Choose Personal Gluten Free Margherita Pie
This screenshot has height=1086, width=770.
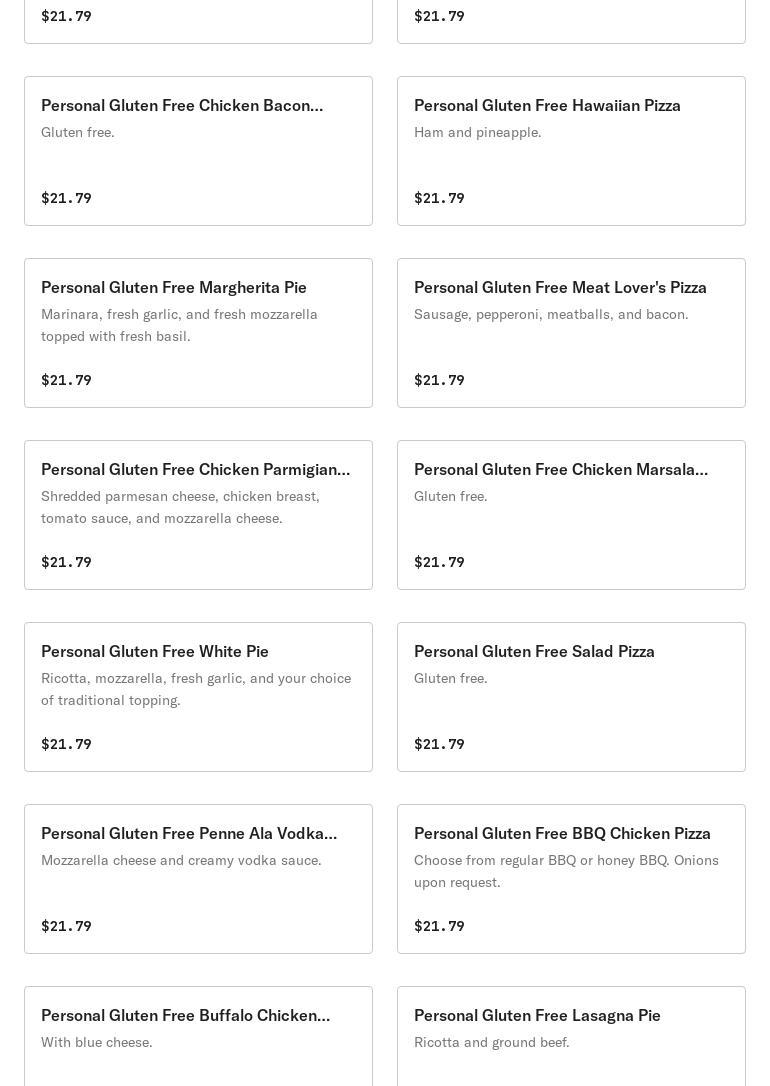[198, 333]
